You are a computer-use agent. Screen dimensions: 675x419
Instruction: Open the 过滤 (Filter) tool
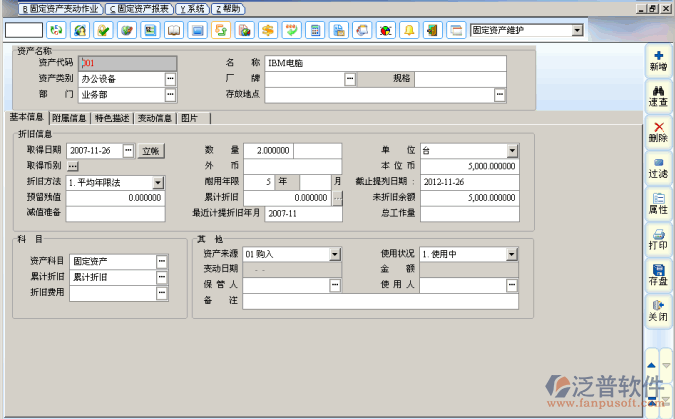(658, 167)
